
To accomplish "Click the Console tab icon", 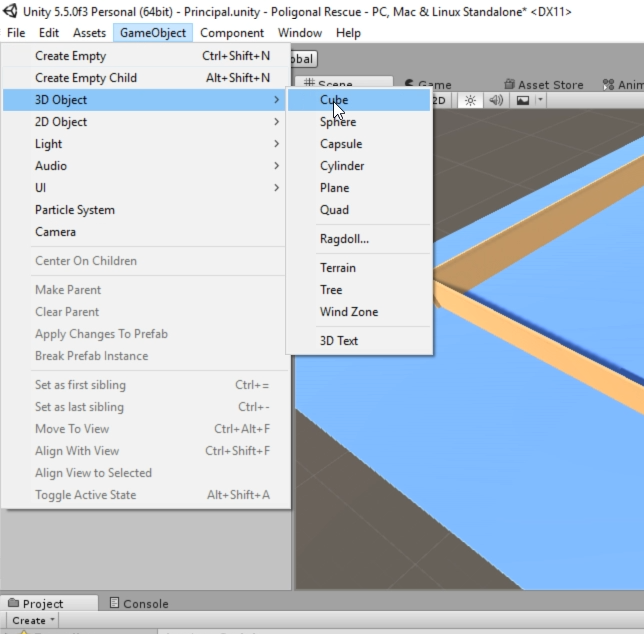I will click(114, 603).
